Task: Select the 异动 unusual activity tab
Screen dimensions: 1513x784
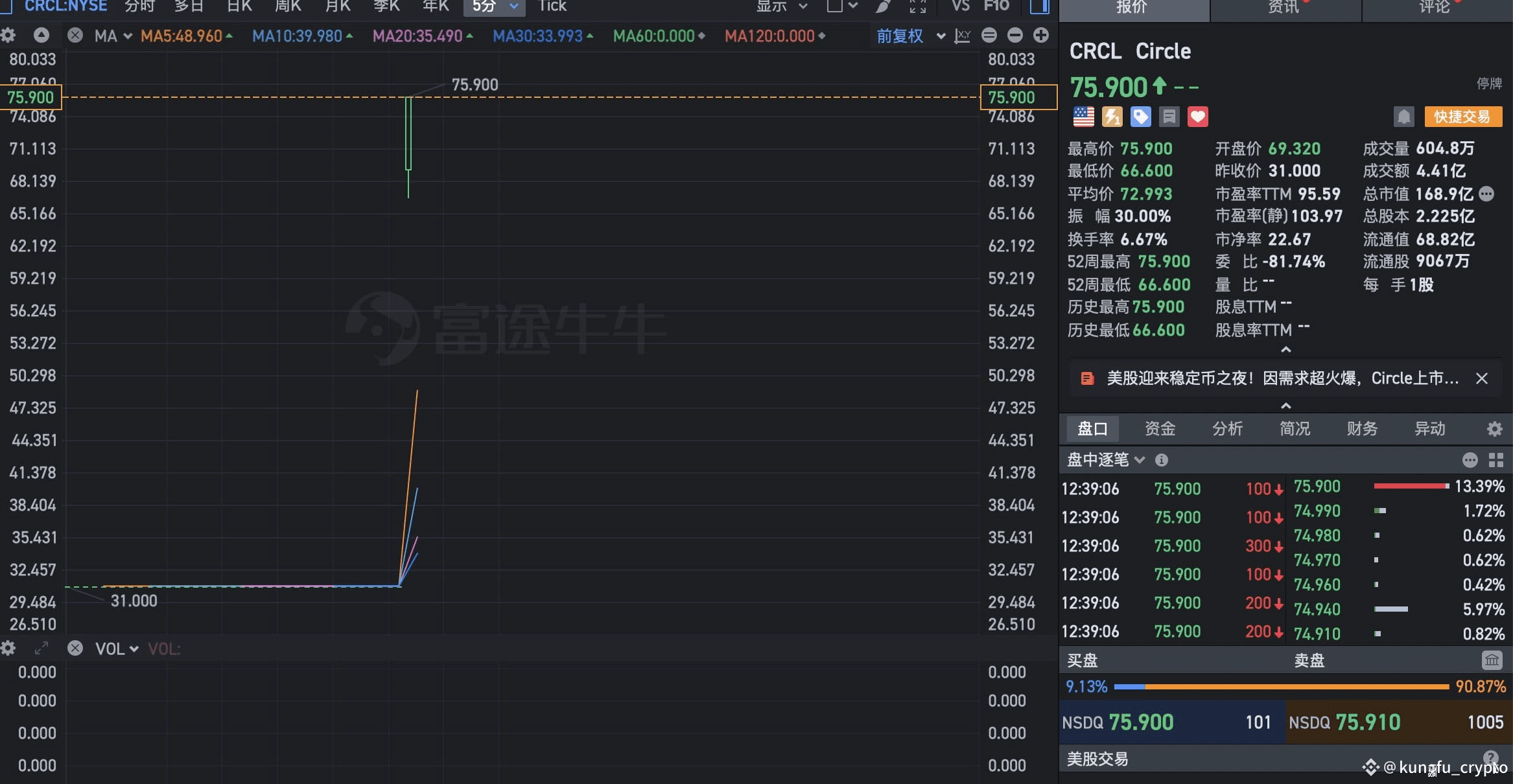Action: (1429, 428)
